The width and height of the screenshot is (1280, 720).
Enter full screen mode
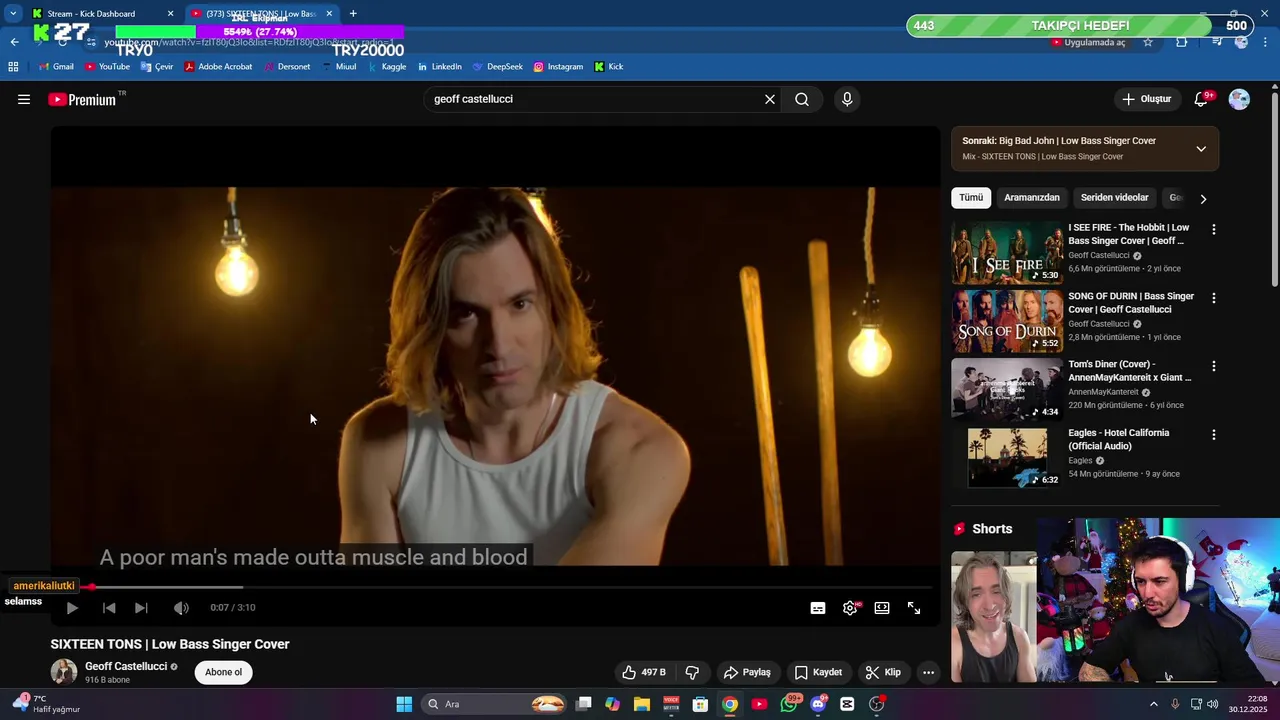click(x=914, y=608)
